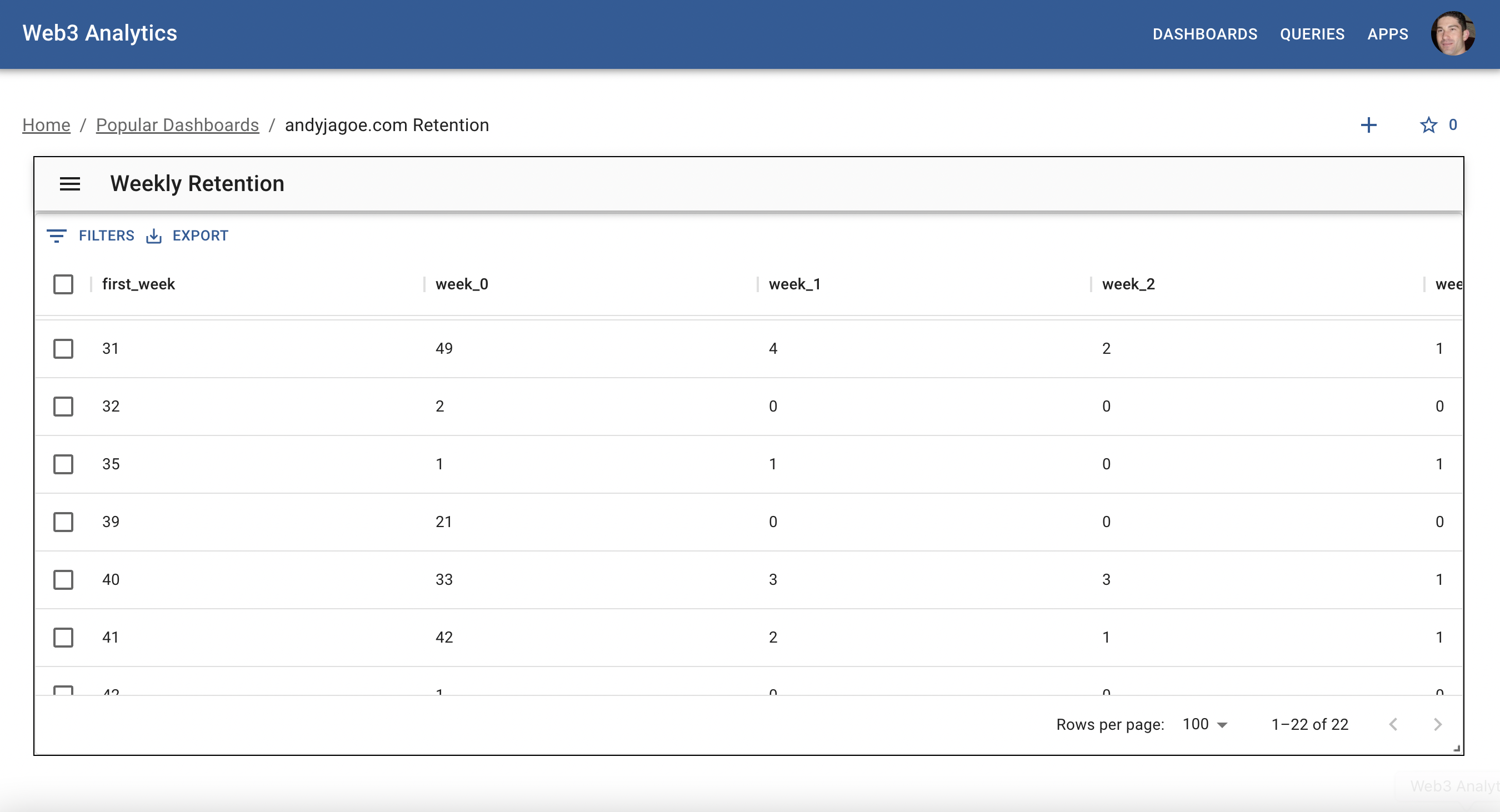The width and height of the screenshot is (1500, 812).
Task: Open the Rows per page dropdown
Action: (x=1206, y=724)
